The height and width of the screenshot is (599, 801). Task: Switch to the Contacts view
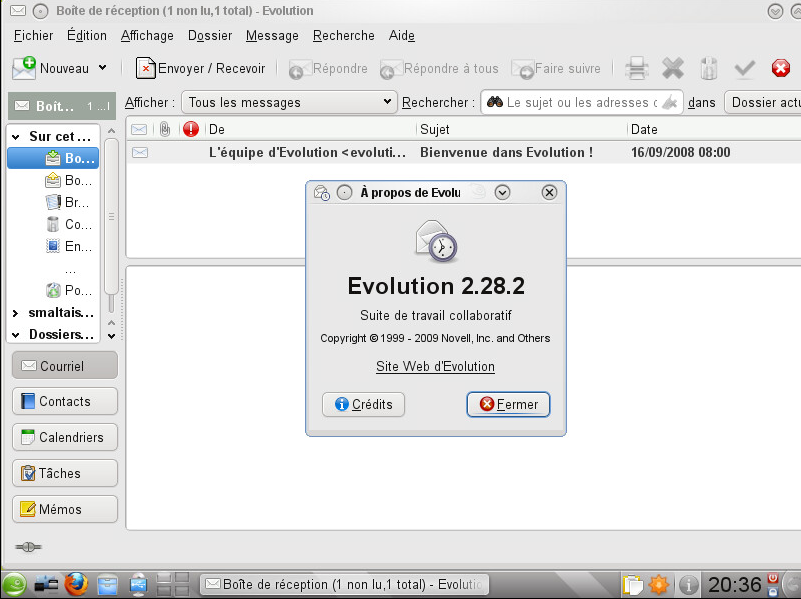(64, 401)
